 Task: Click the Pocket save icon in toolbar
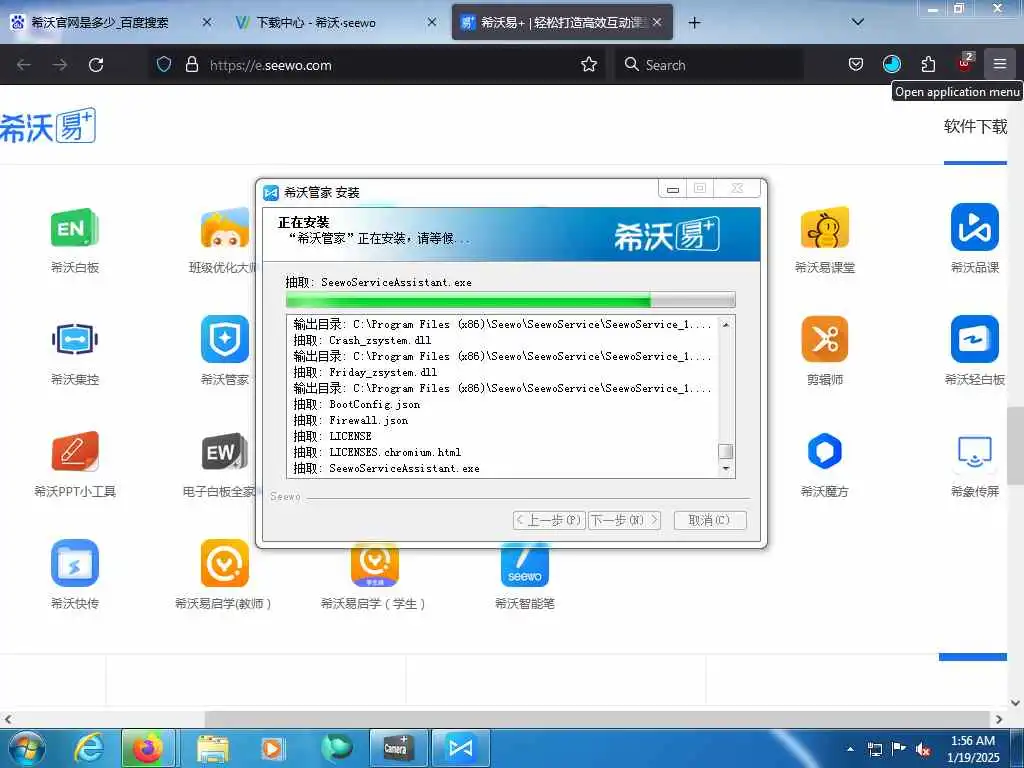click(856, 64)
